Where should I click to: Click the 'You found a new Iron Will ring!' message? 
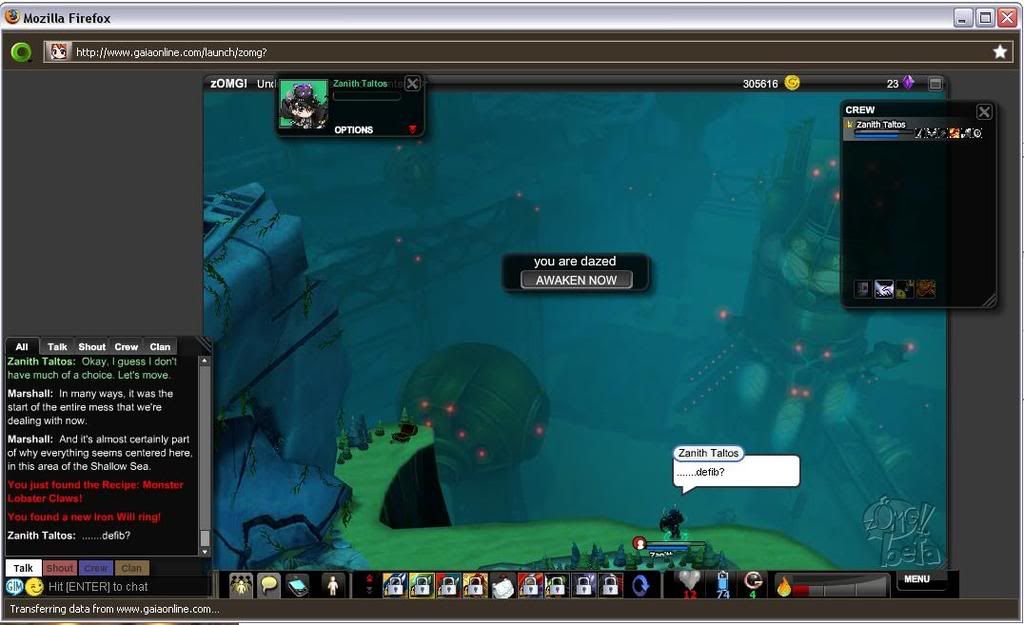coord(84,517)
